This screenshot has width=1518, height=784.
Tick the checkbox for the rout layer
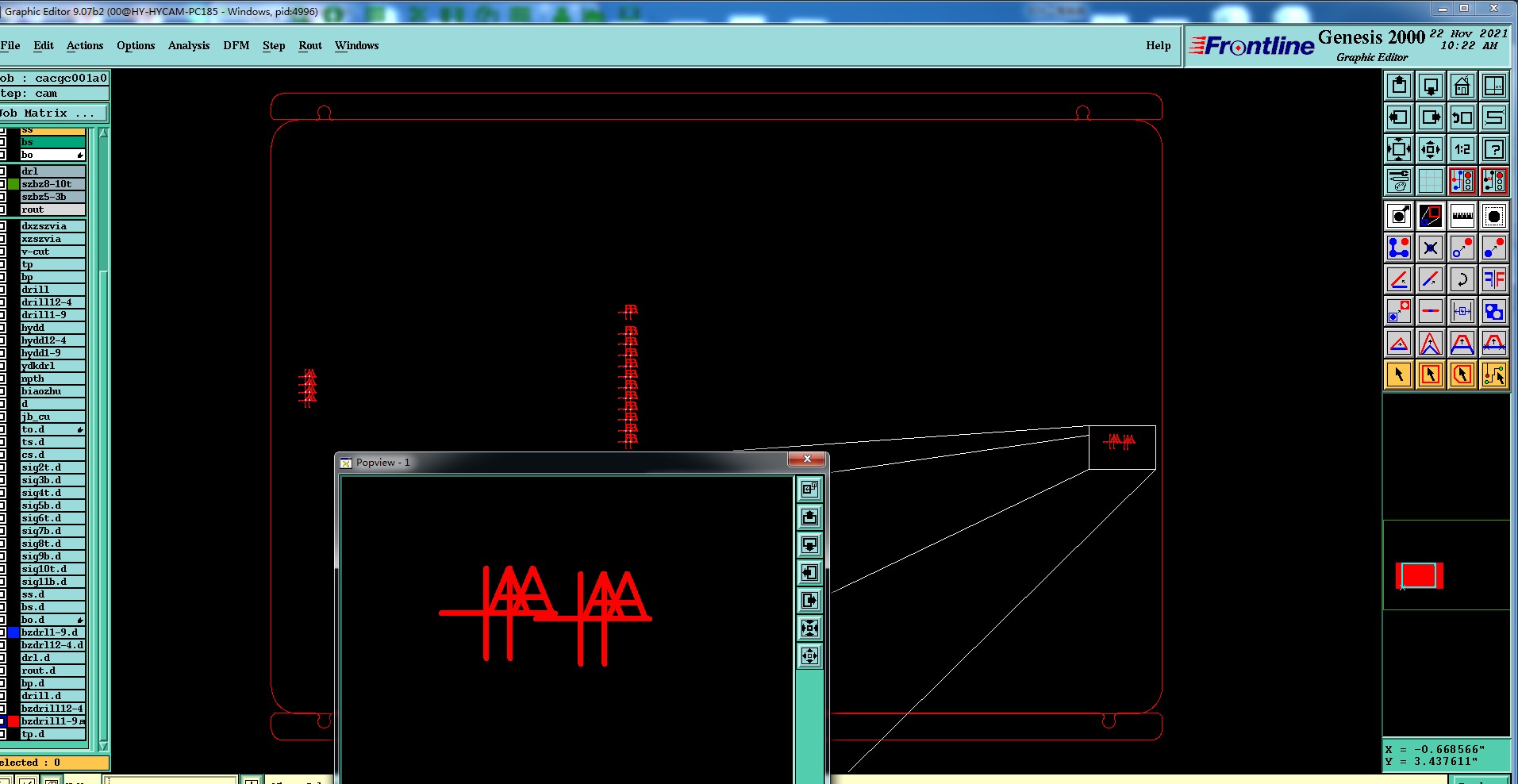[x=2, y=209]
